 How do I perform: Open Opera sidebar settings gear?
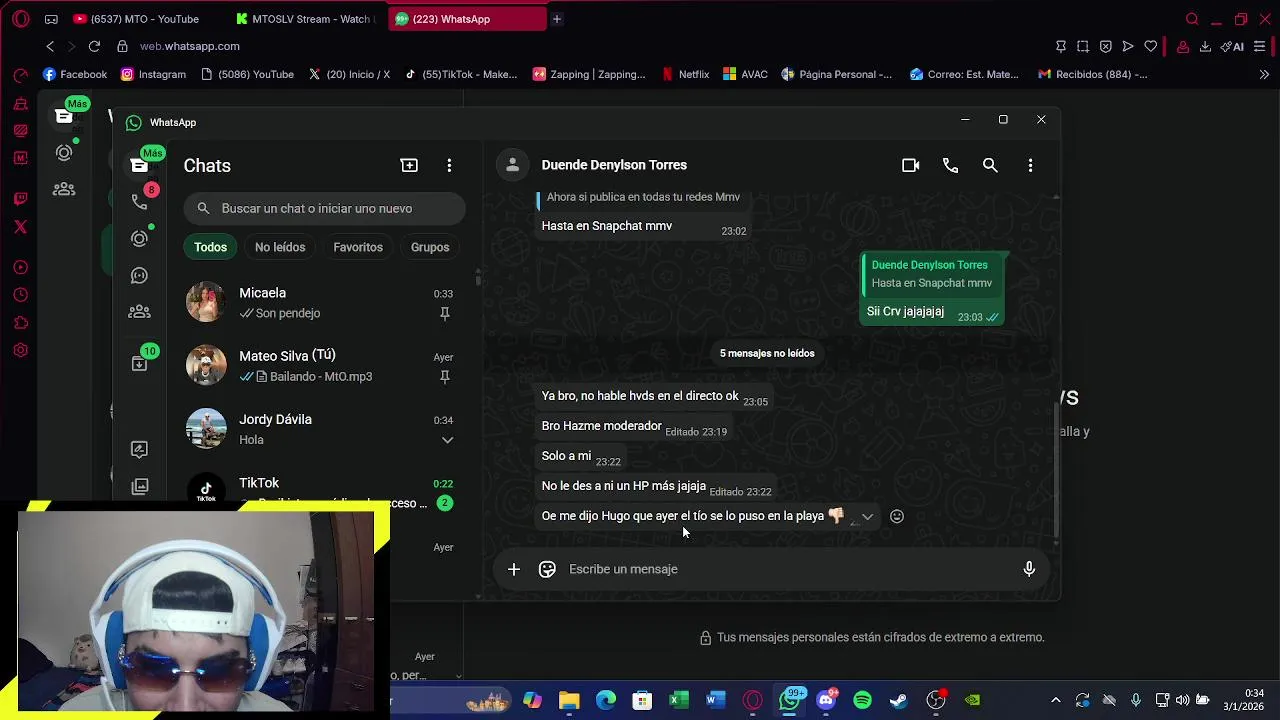click(x=20, y=350)
